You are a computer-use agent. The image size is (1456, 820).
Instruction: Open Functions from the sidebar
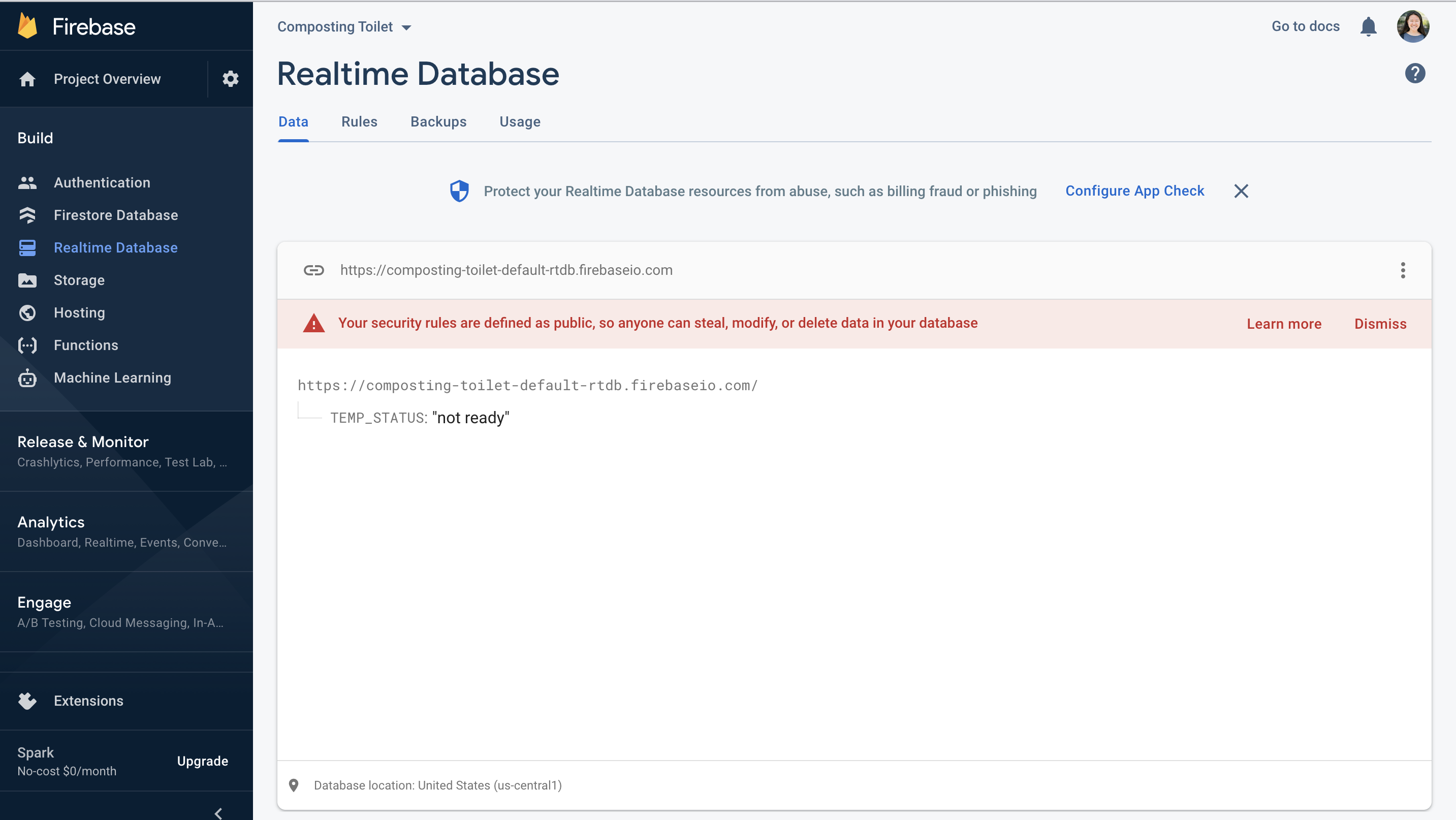pyautogui.click(x=86, y=345)
